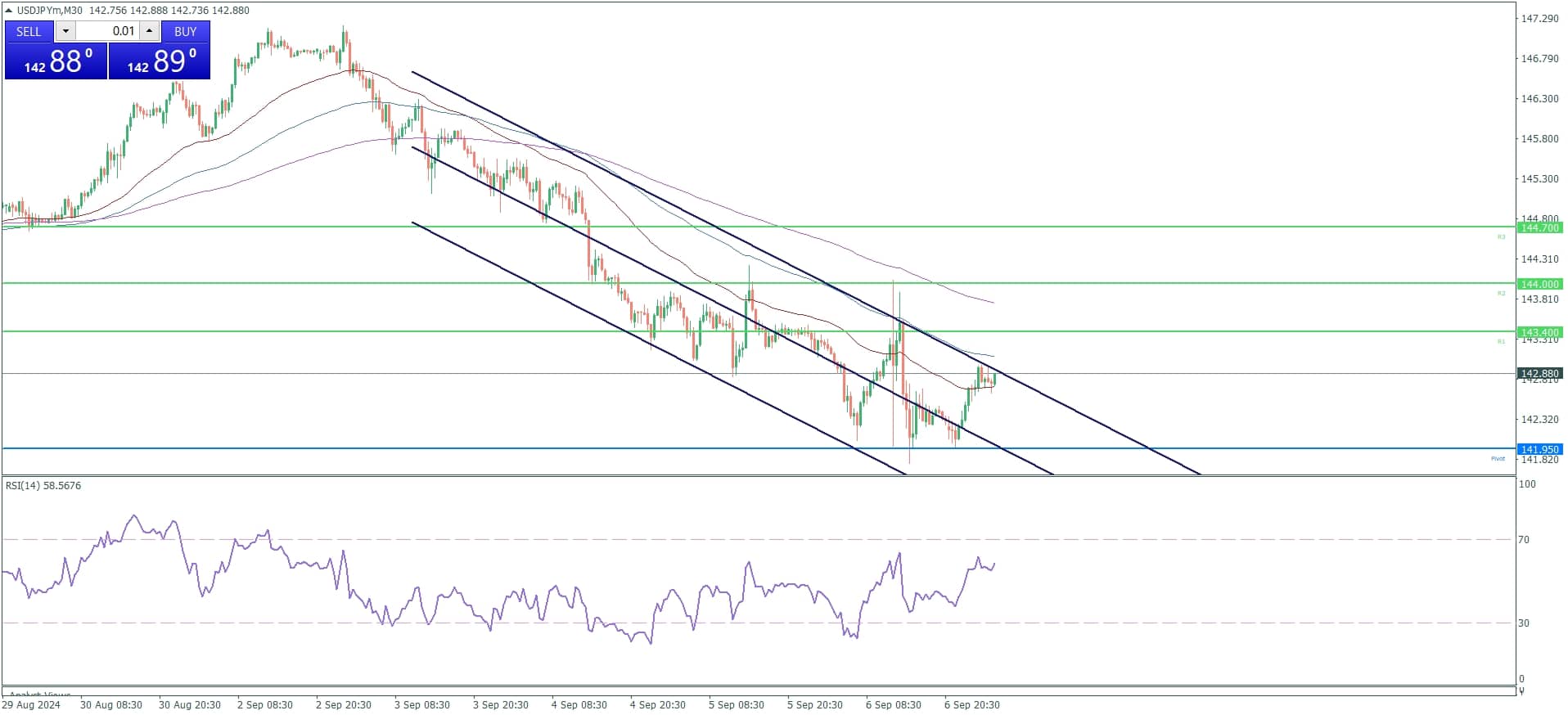Click the 2 Sep 08:30 time label
1568x715 pixels.
(x=265, y=704)
